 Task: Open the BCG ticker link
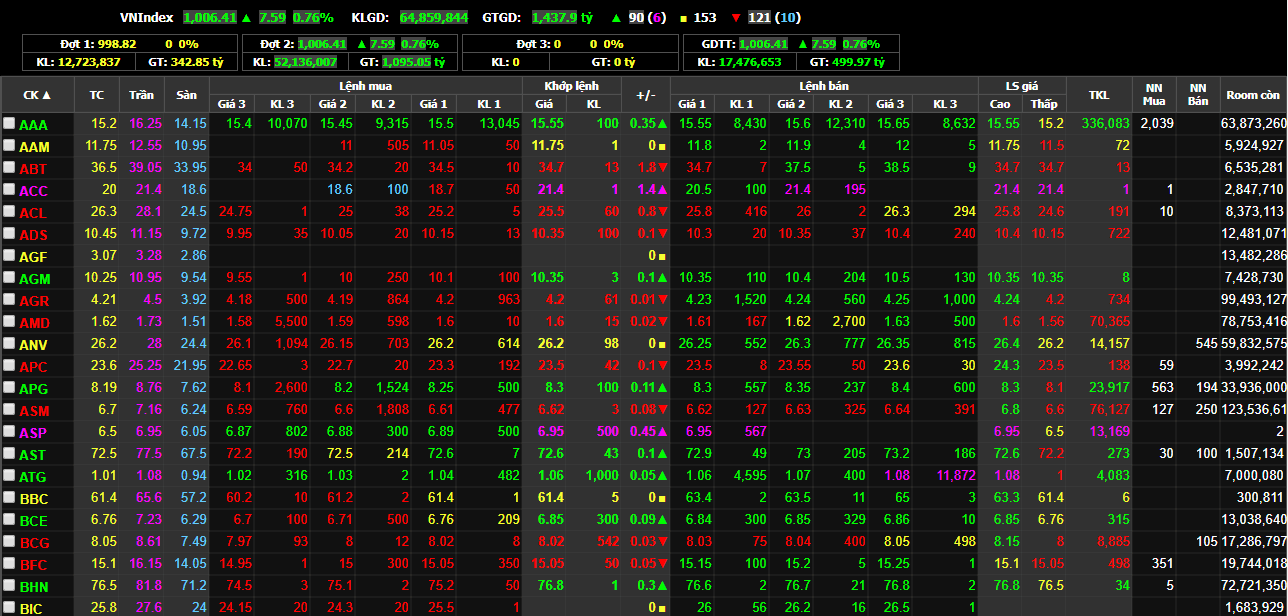click(33, 542)
